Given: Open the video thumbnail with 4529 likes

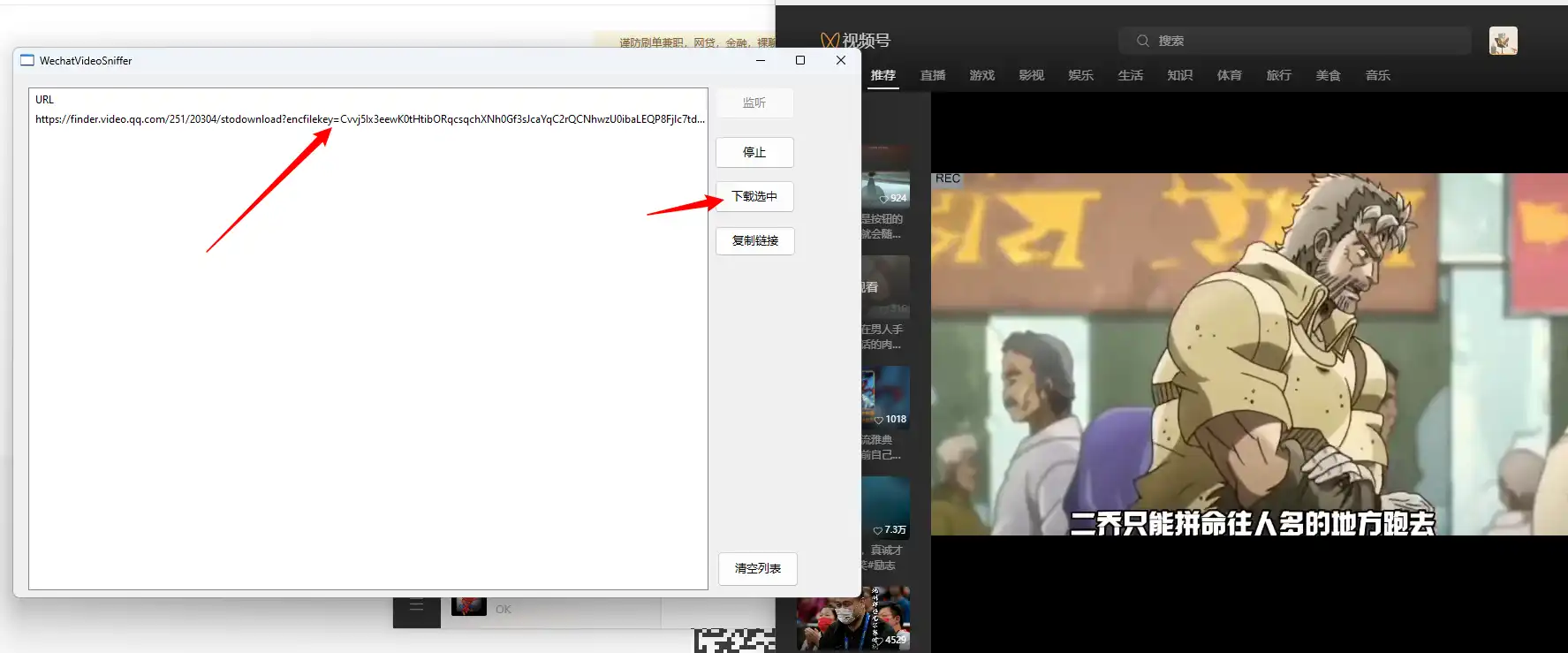Looking at the screenshot, I should coord(853,619).
